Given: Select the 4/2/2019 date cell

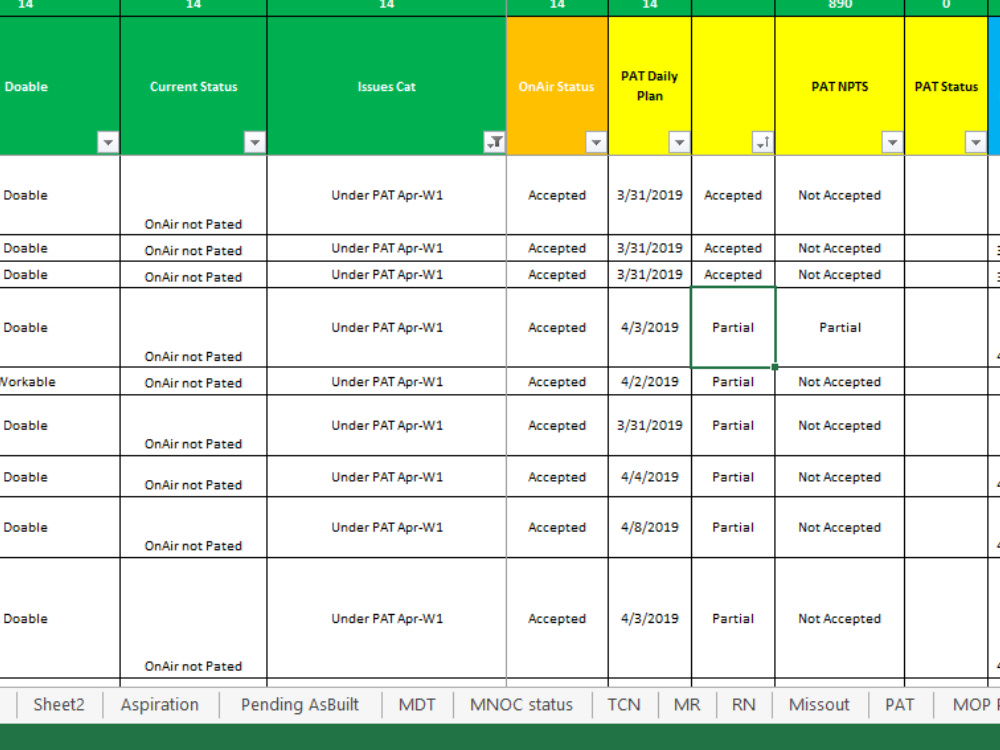Looking at the screenshot, I should coord(650,381).
